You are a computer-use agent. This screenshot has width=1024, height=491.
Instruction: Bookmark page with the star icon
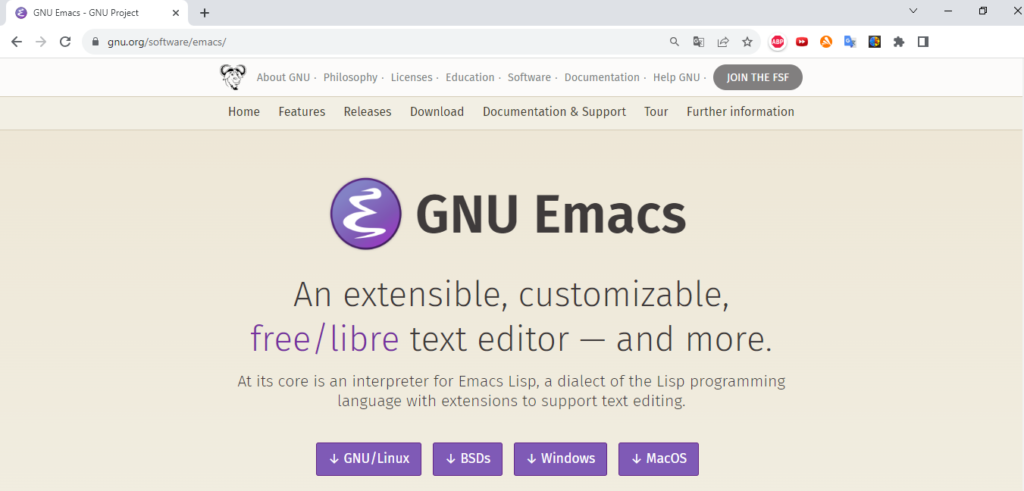747,42
